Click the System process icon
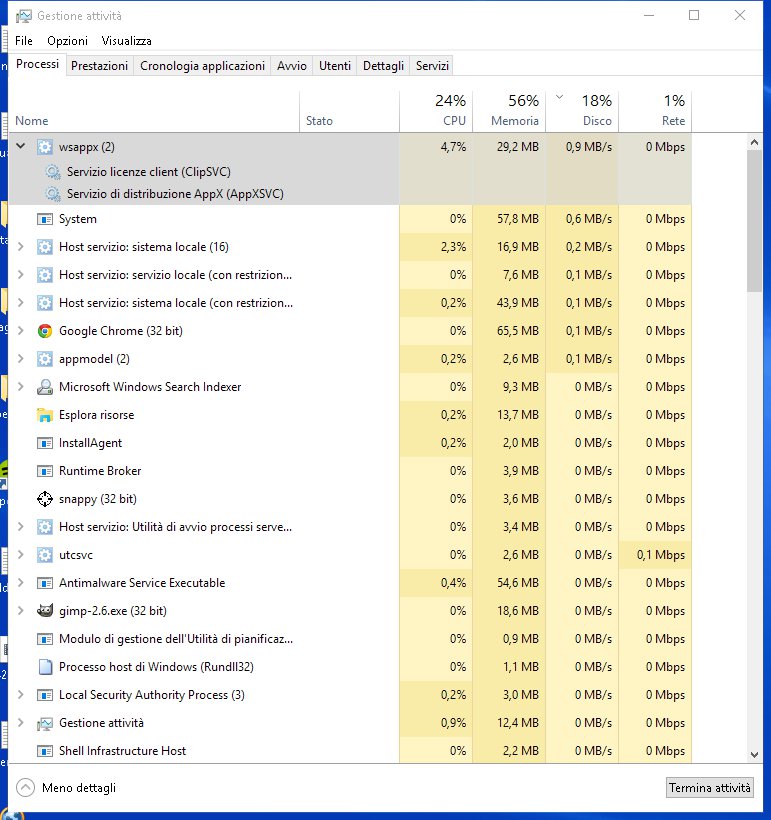Viewport: 771px width, 820px height. click(45, 219)
